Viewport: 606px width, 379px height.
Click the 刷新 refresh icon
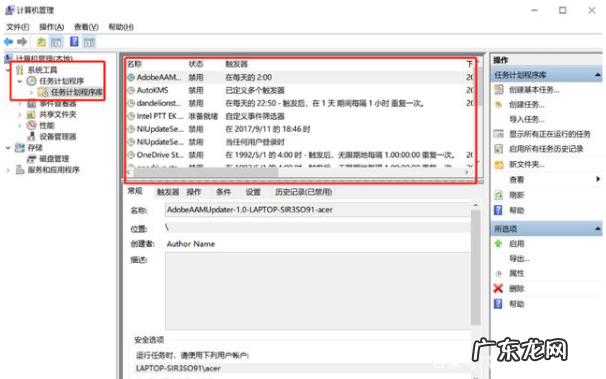pyautogui.click(x=499, y=195)
